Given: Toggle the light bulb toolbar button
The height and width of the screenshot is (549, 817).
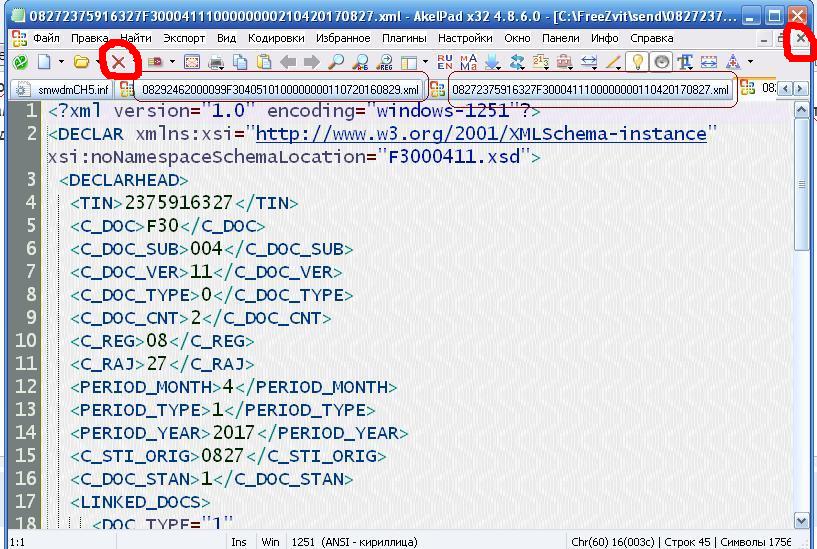Looking at the screenshot, I should pos(637,62).
